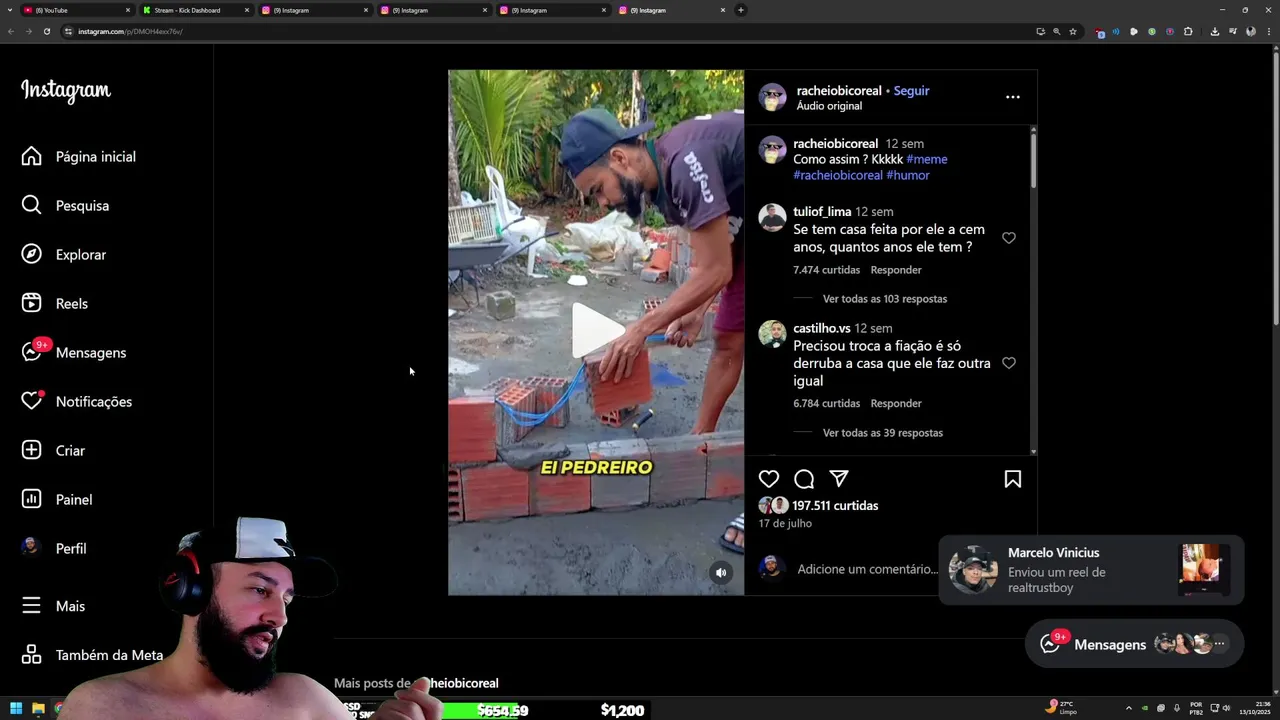Open the browser zoom magnifier icon
This screenshot has width=1280, height=720.
tap(1056, 31)
